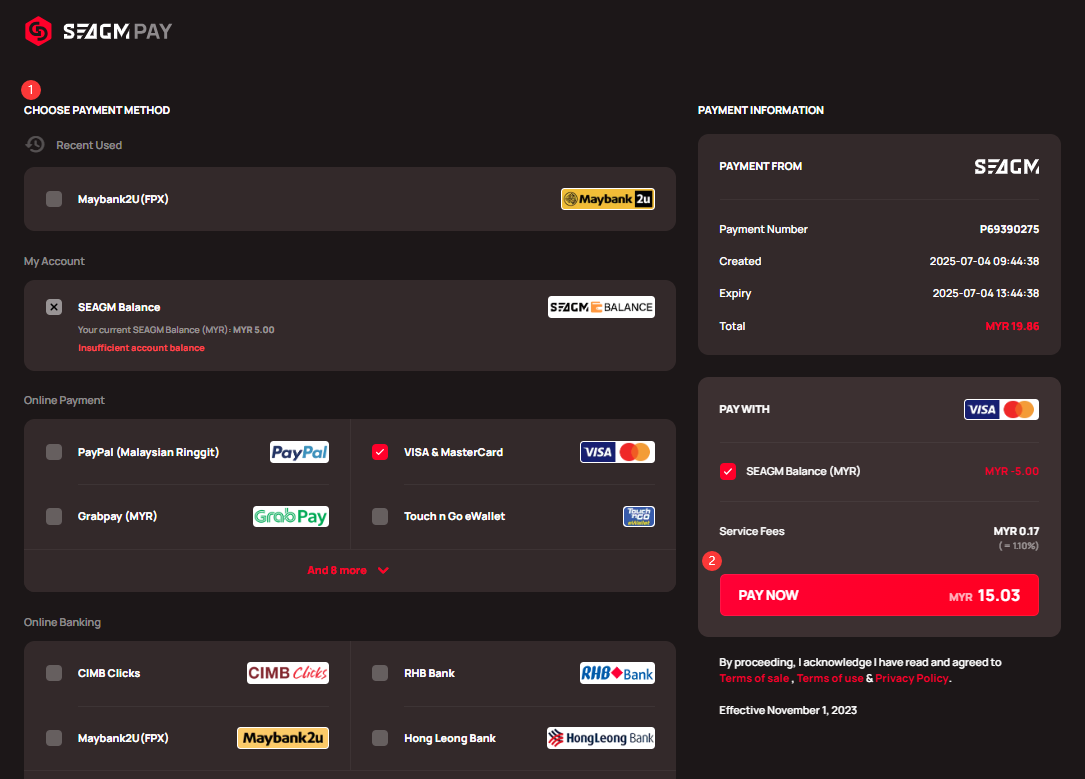Screen dimensions: 1085x779
Task: Select Maybank2U (FPX) under Online Banking
Action: tap(54, 738)
